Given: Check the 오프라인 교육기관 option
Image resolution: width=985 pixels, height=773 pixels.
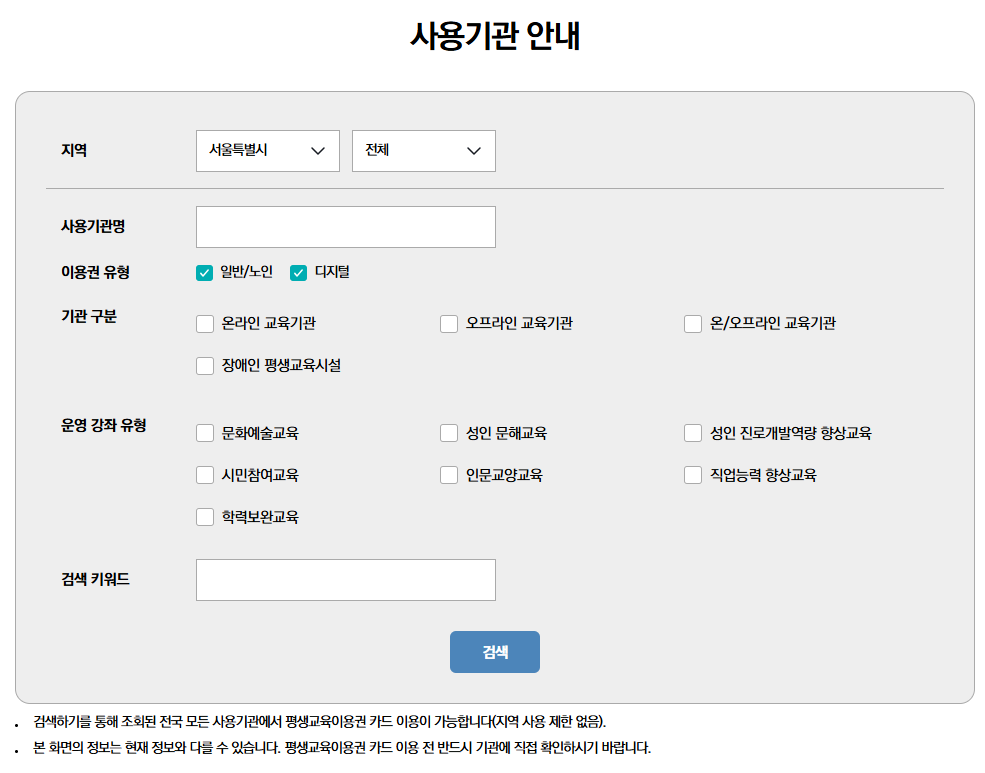Looking at the screenshot, I should [x=448, y=323].
